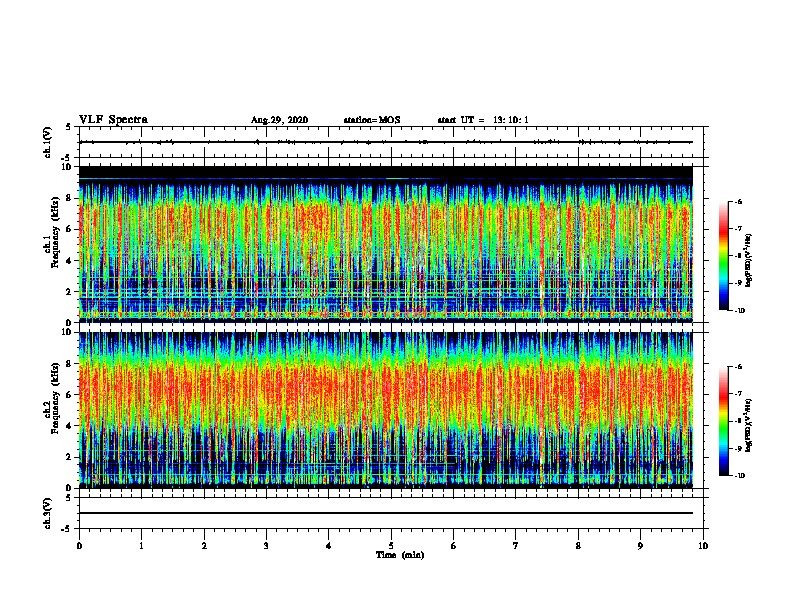Click the ch.3 voltage waveform trace

pyautogui.click(x=386, y=513)
